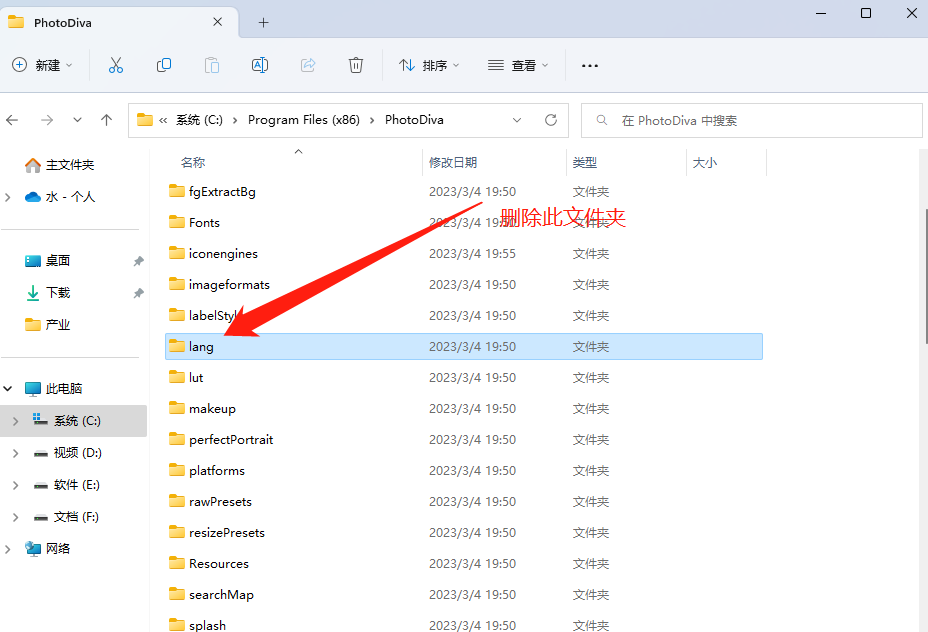The height and width of the screenshot is (632, 928).
Task: Open recent locations dropdown chevron
Action: [78, 120]
